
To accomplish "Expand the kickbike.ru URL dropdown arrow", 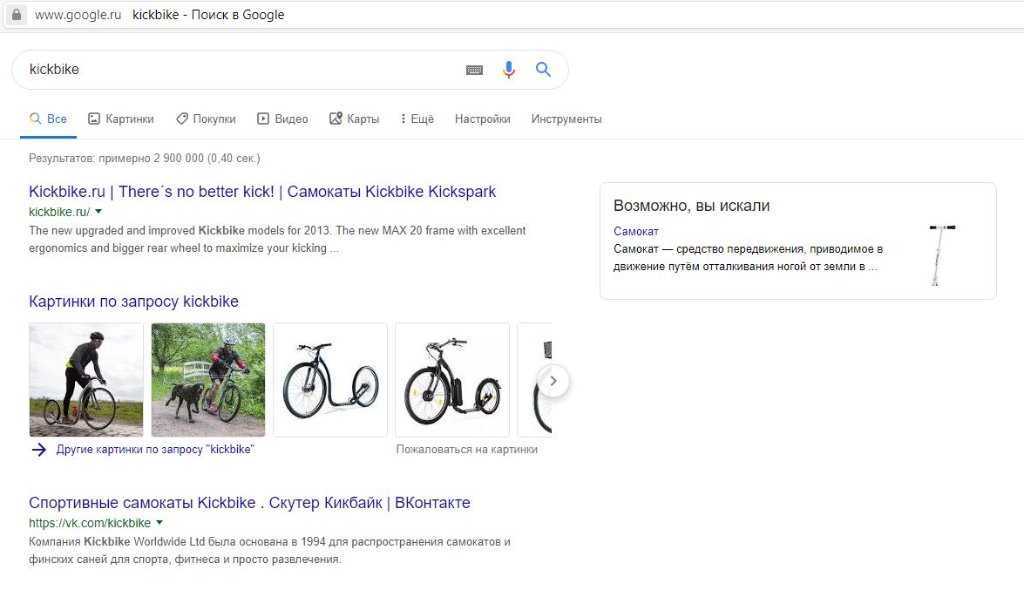I will 99,212.
